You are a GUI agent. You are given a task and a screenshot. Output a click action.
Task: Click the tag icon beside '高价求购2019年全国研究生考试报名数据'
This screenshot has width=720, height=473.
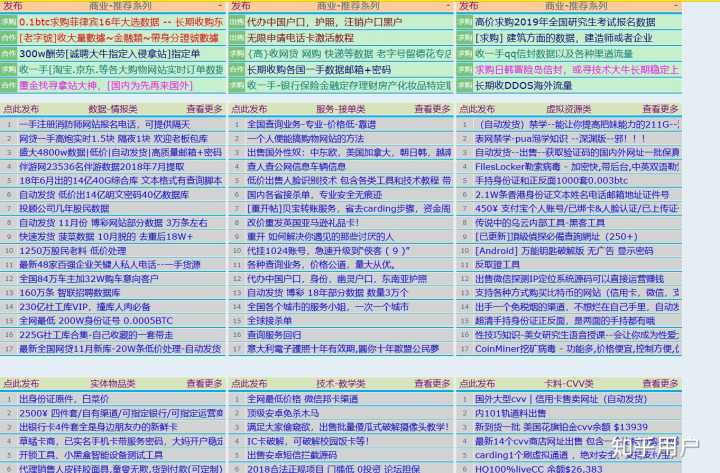(x=465, y=22)
